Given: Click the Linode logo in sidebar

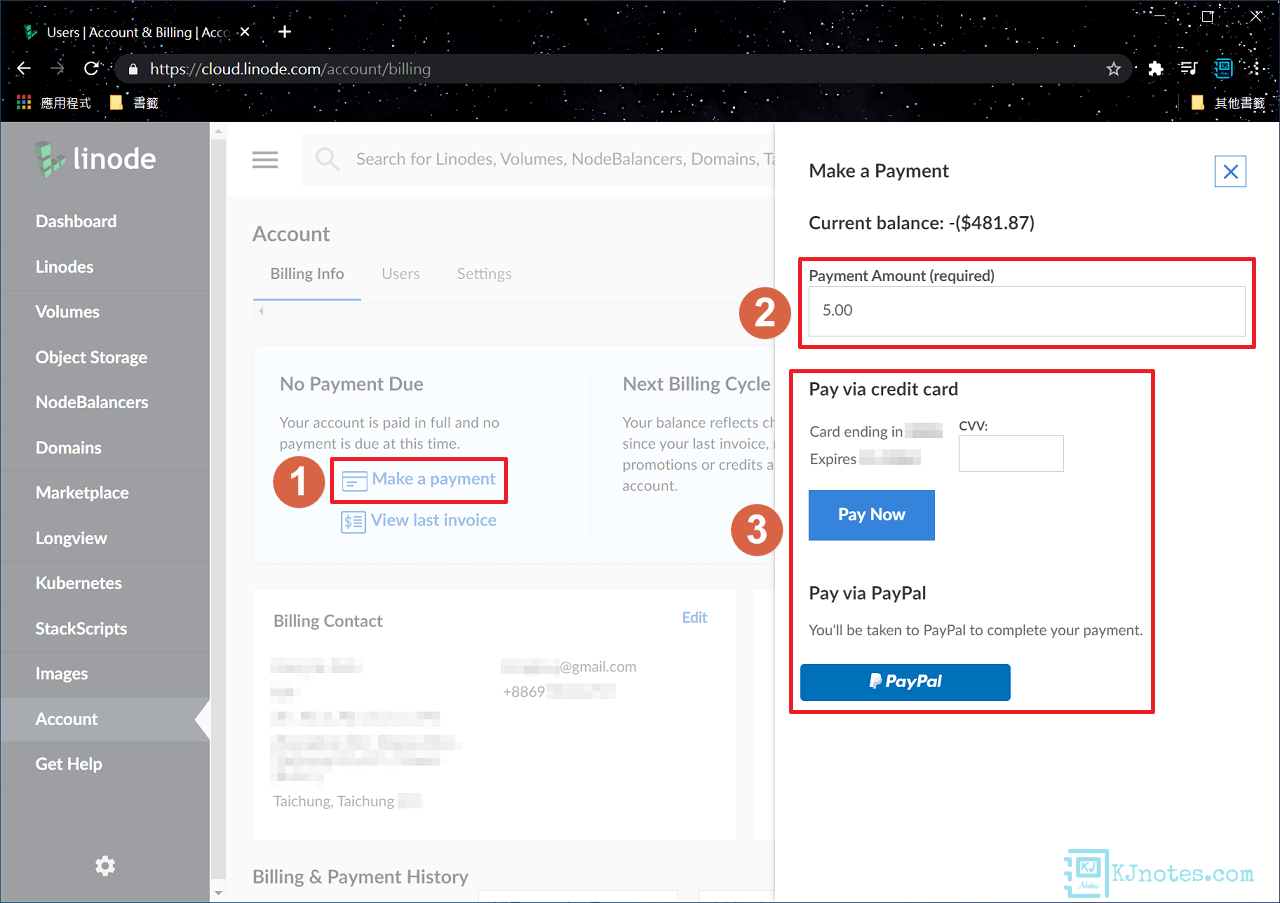Looking at the screenshot, I should click(95, 158).
